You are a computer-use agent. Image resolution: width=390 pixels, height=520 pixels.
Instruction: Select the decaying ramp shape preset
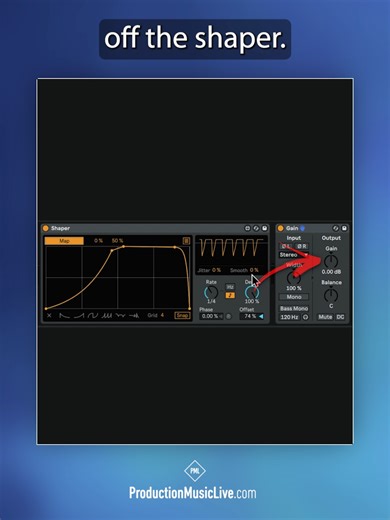[64, 315]
